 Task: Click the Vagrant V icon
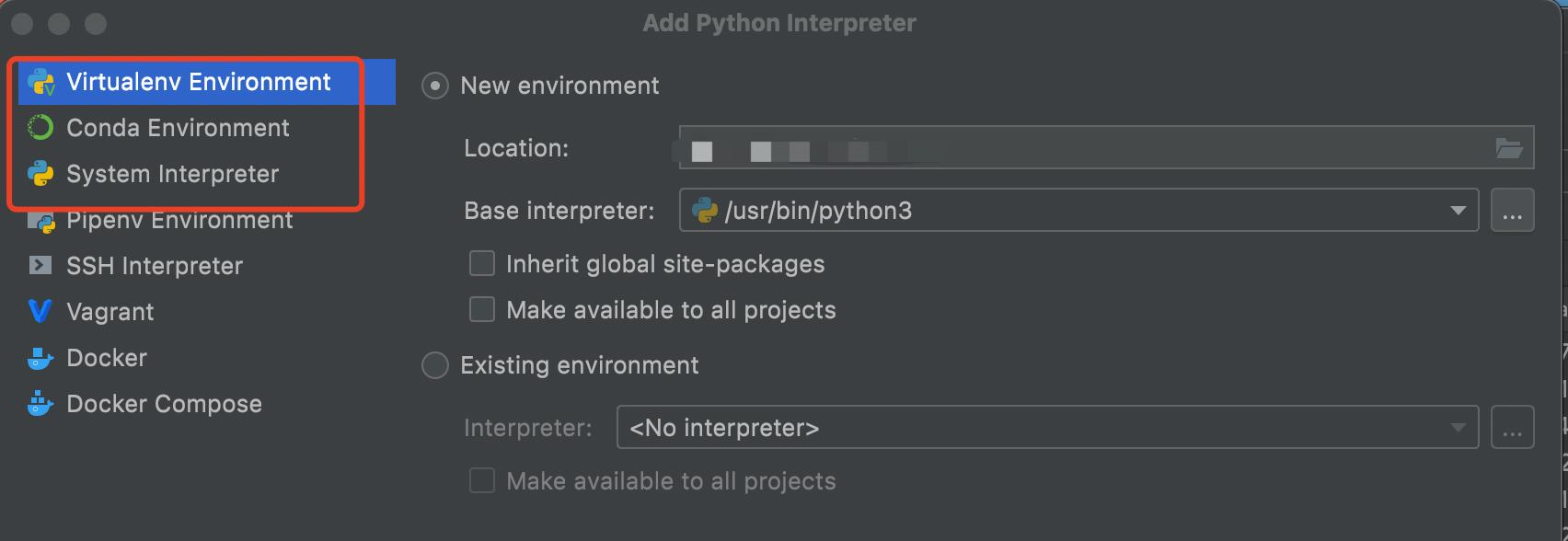pos(40,312)
